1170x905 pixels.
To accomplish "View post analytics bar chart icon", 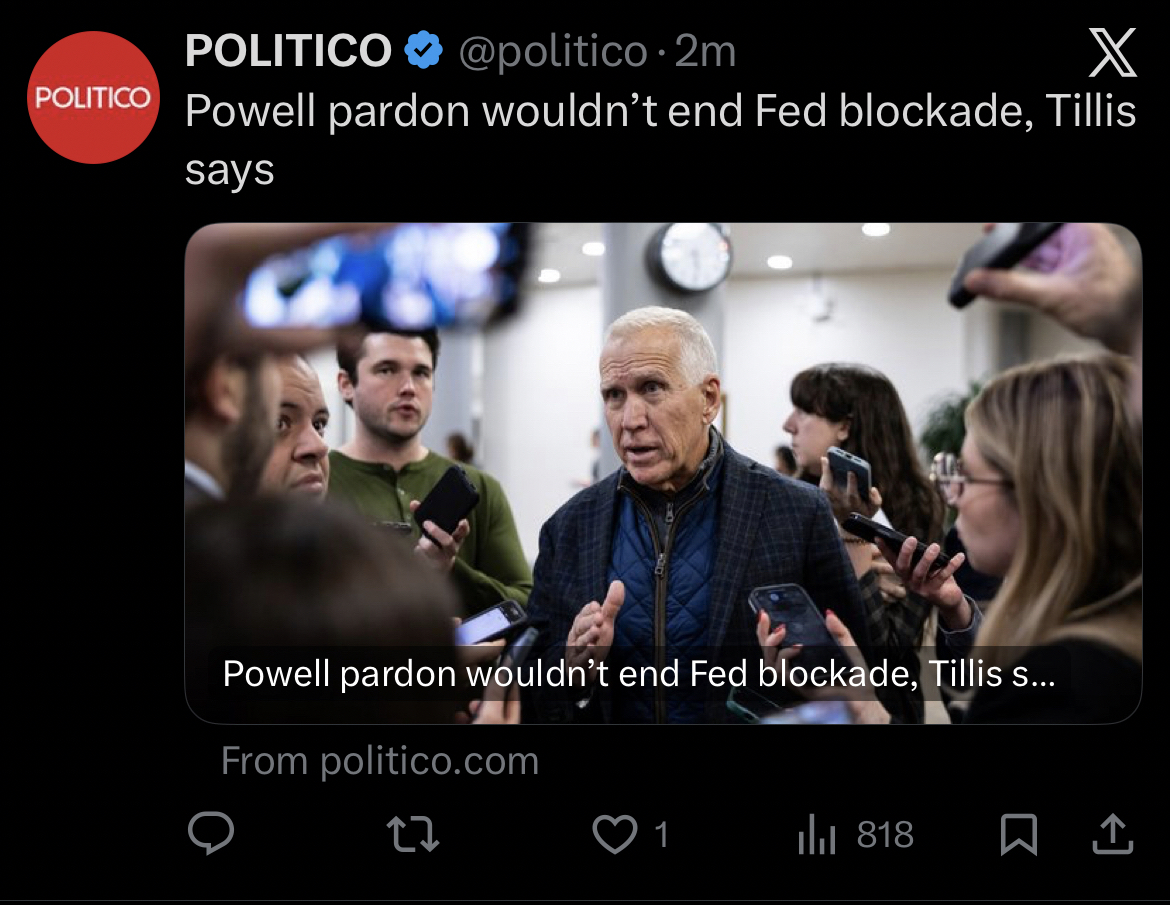I will 816,834.
